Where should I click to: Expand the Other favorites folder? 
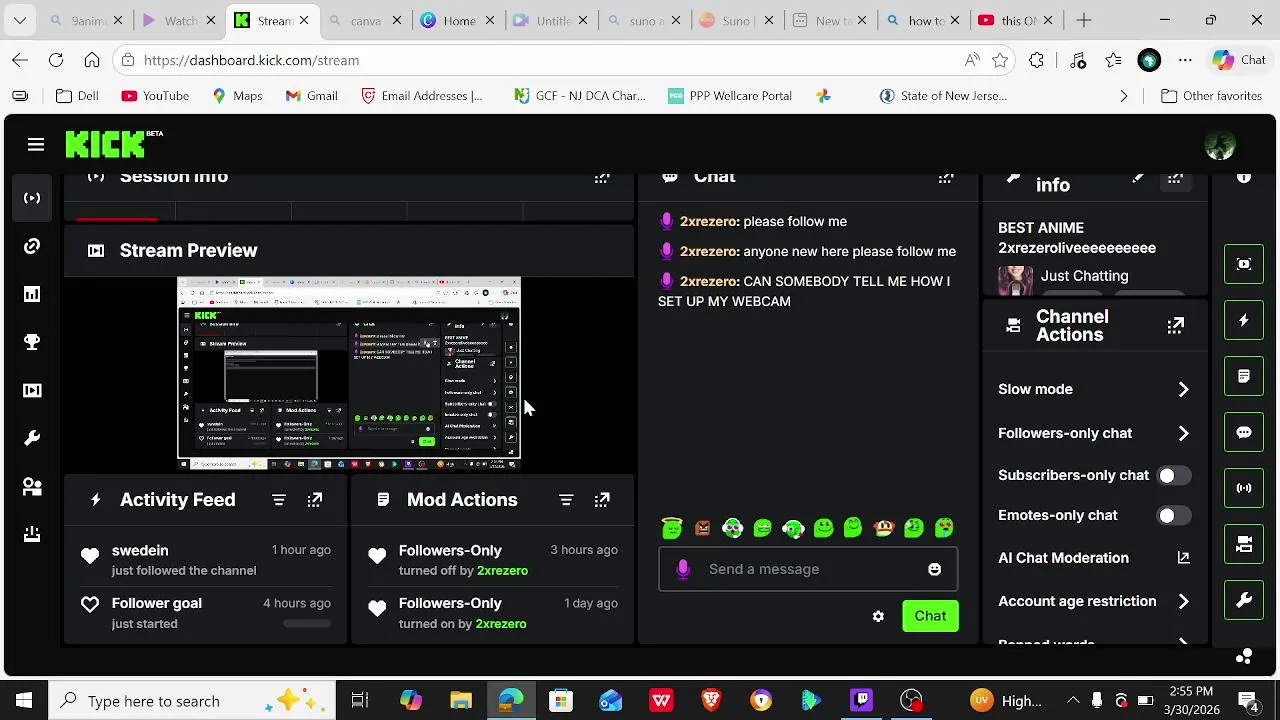(1212, 96)
